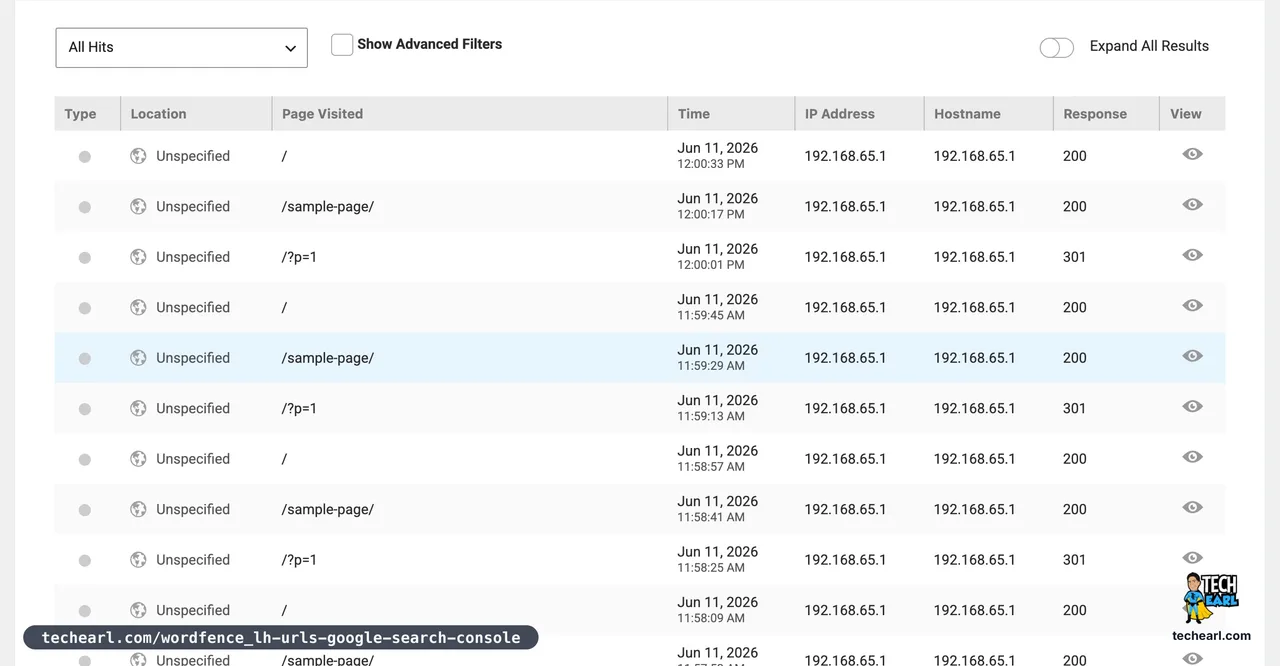Open the All Hits filter dropdown
Screen dimensions: 1280x666
[181, 47]
